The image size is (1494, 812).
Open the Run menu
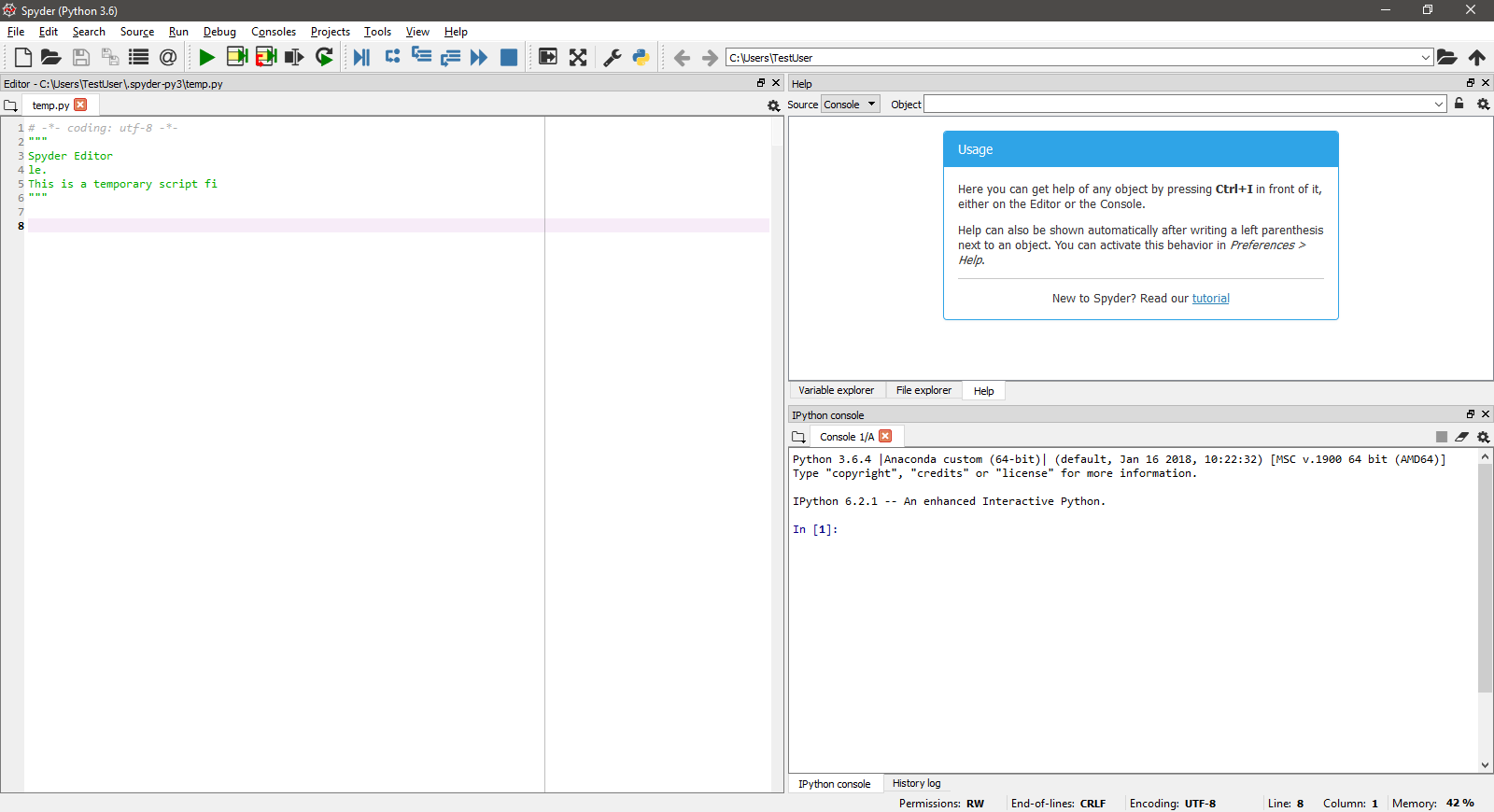click(x=178, y=32)
